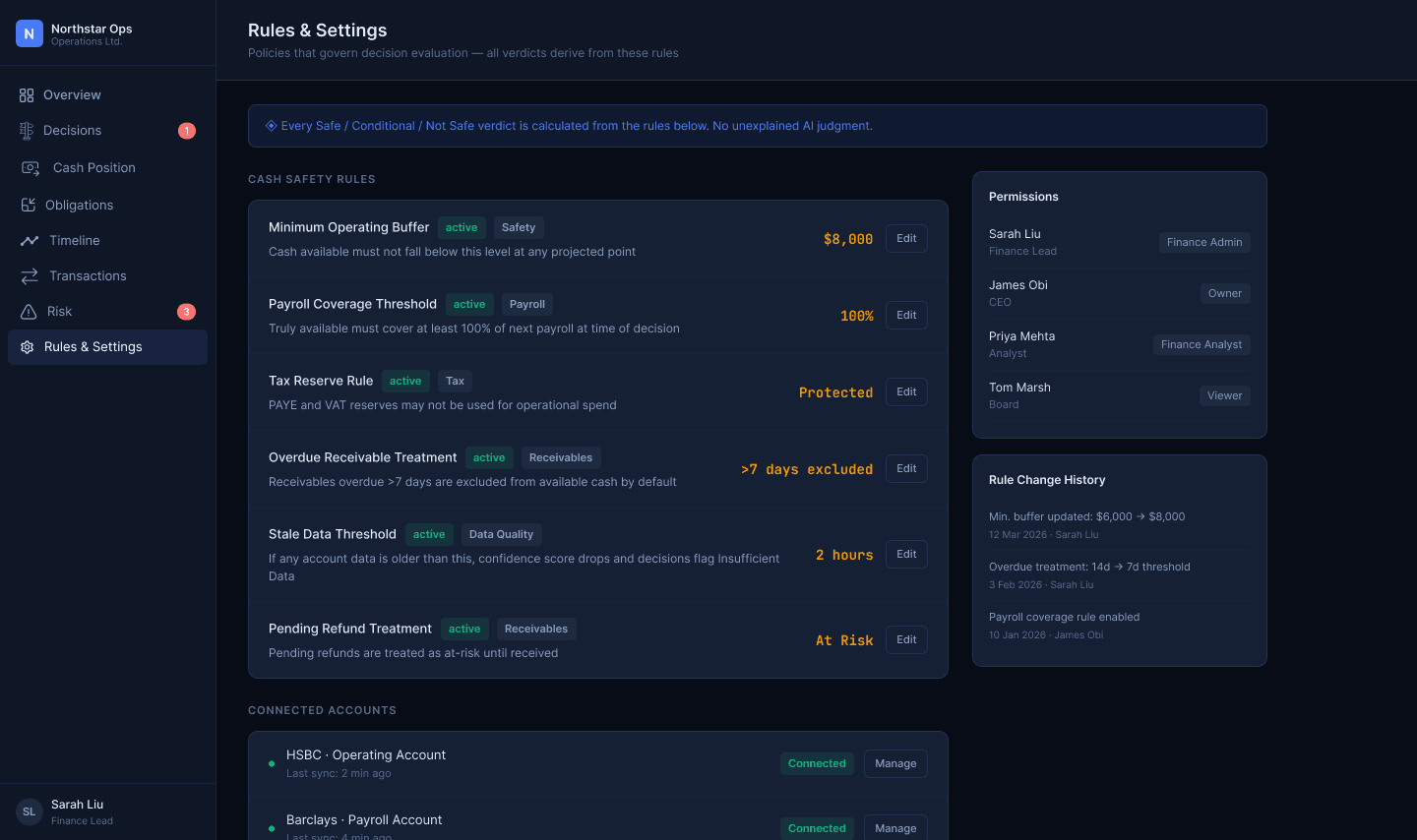
Task: Click the Connected status for HSBC
Action: 817,763
